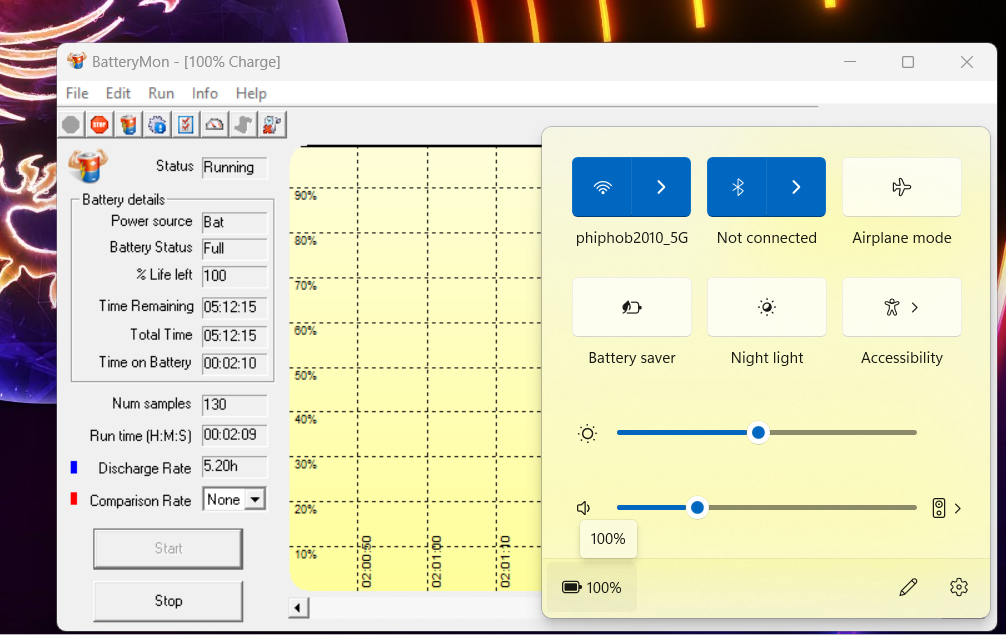Click the Stop button
1006x635 pixels.
(x=168, y=601)
